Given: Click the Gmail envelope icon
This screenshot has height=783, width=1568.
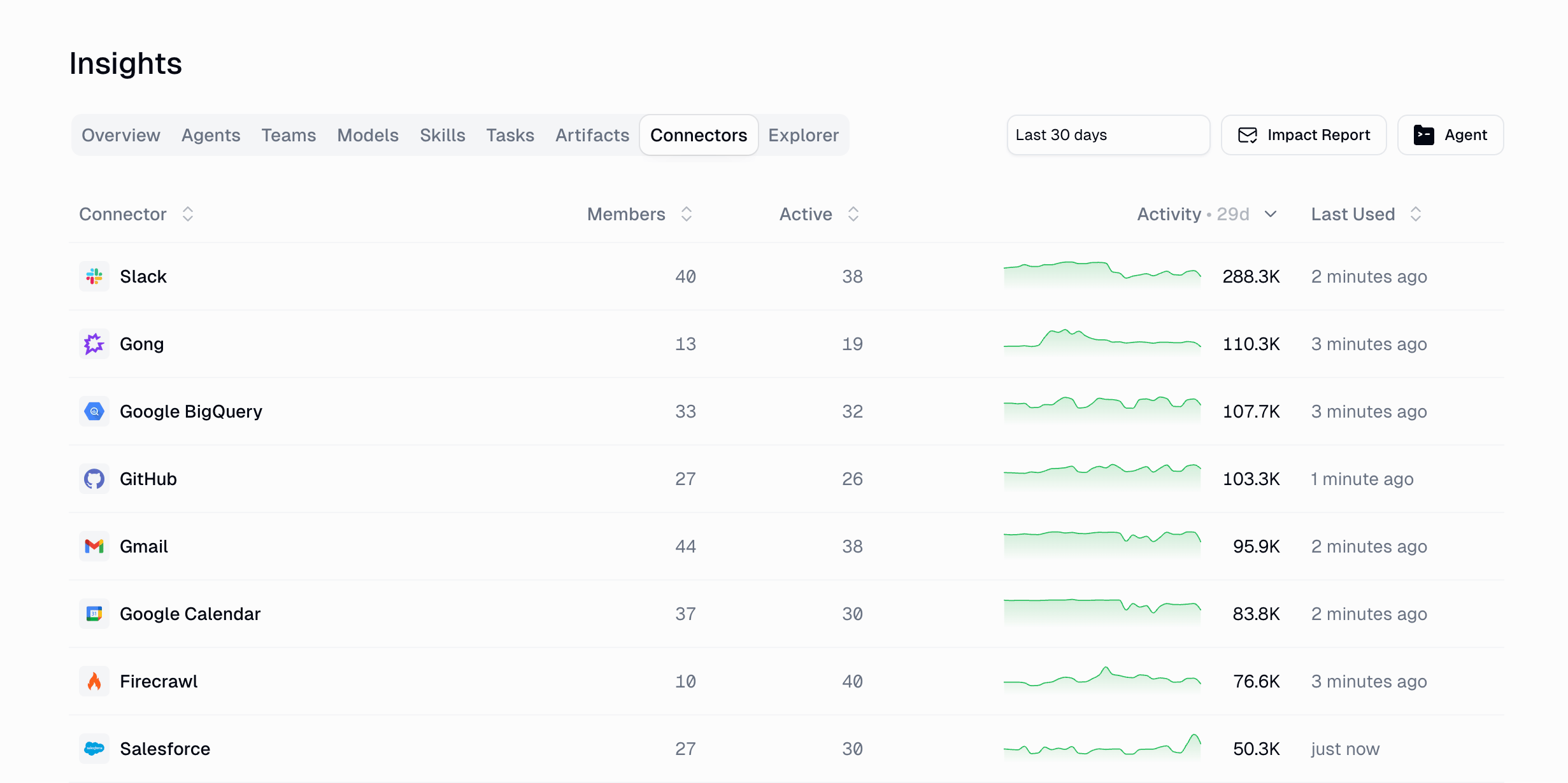Looking at the screenshot, I should 94,546.
